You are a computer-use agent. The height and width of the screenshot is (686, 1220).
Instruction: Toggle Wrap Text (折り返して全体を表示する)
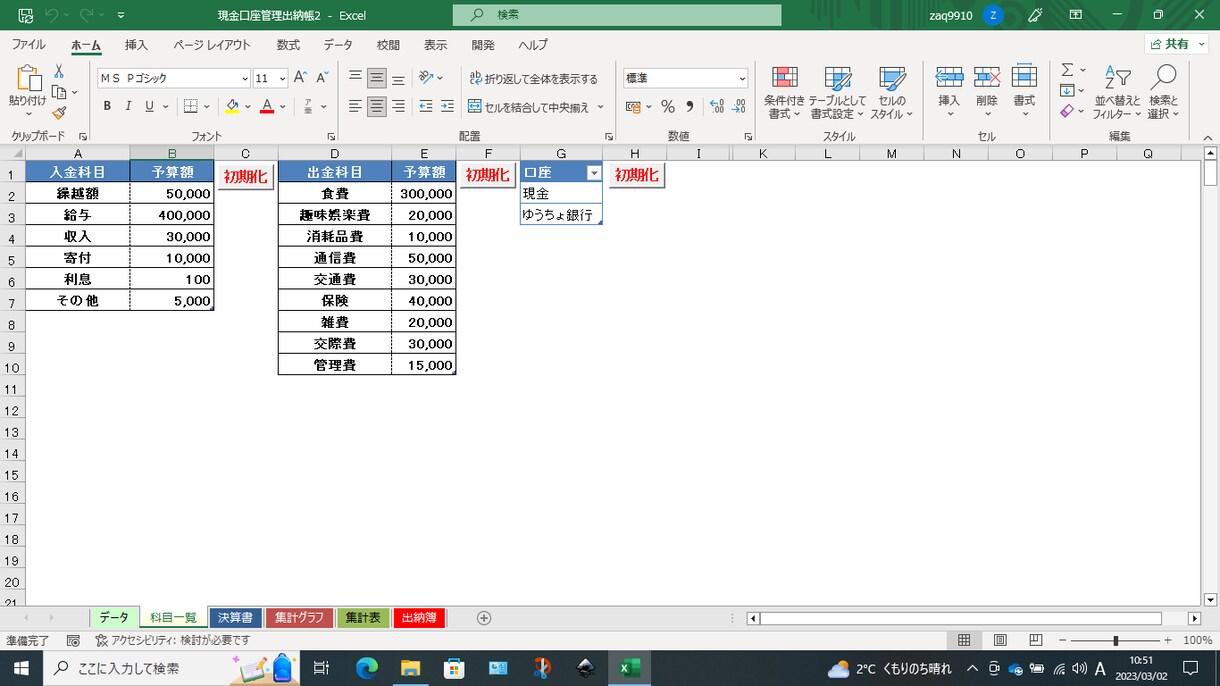(x=533, y=78)
